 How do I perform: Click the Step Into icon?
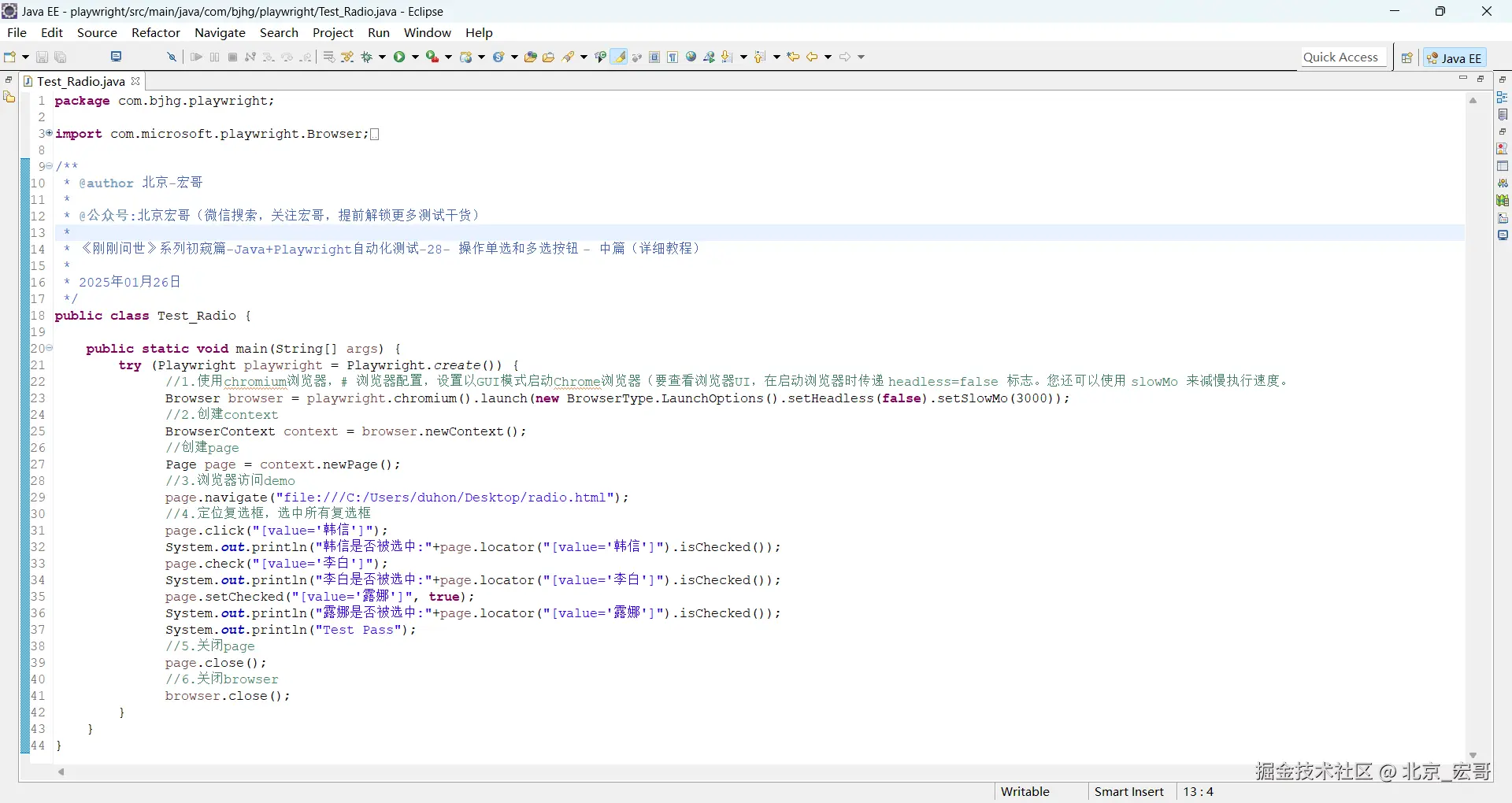click(x=269, y=57)
